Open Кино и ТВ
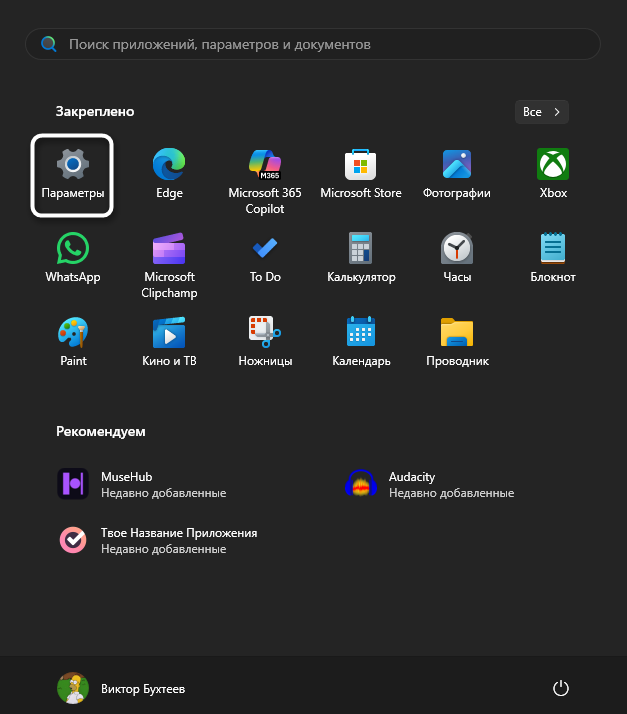Image resolution: width=627 pixels, height=714 pixels. 169,343
